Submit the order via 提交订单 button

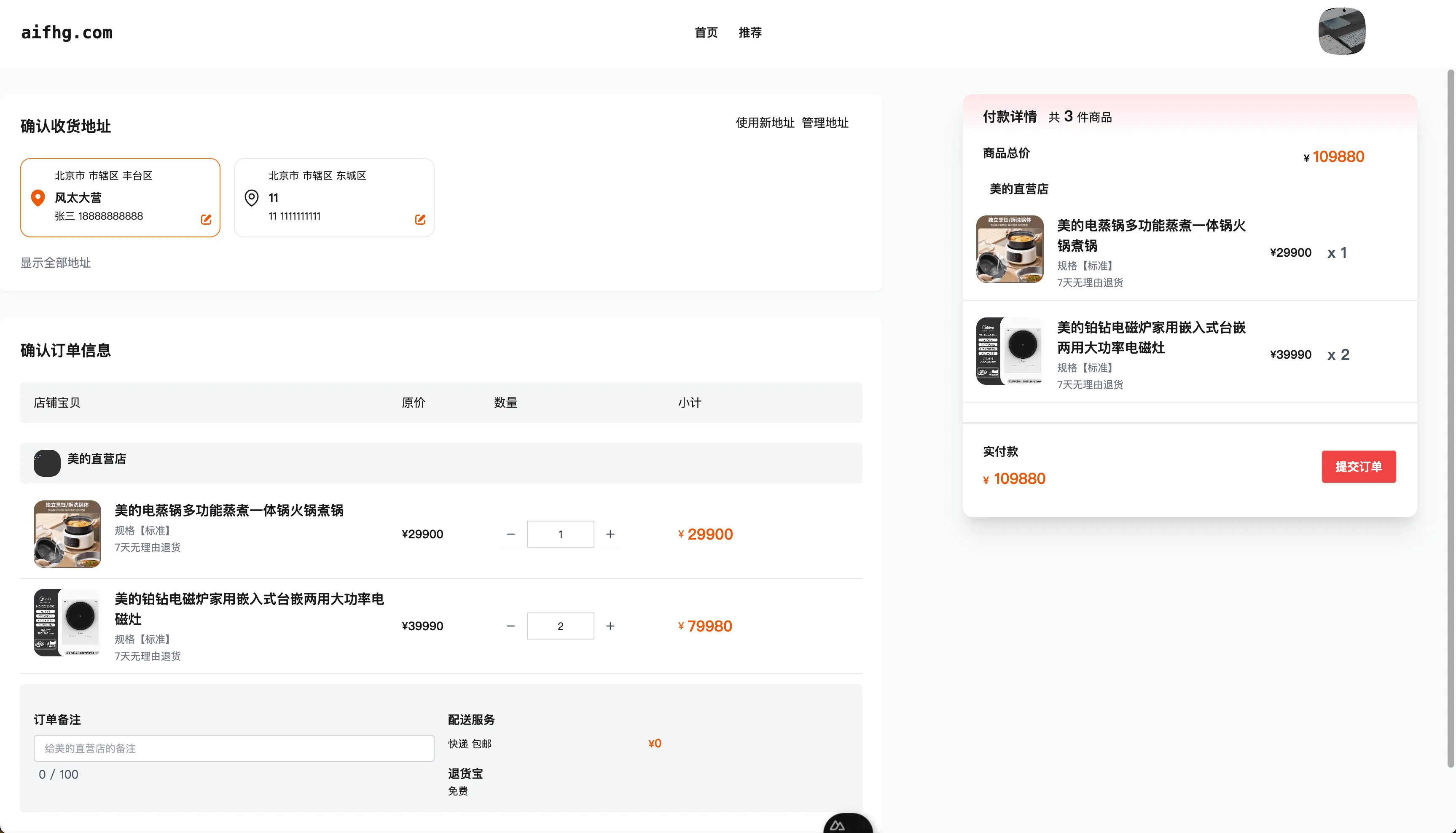(x=1359, y=466)
